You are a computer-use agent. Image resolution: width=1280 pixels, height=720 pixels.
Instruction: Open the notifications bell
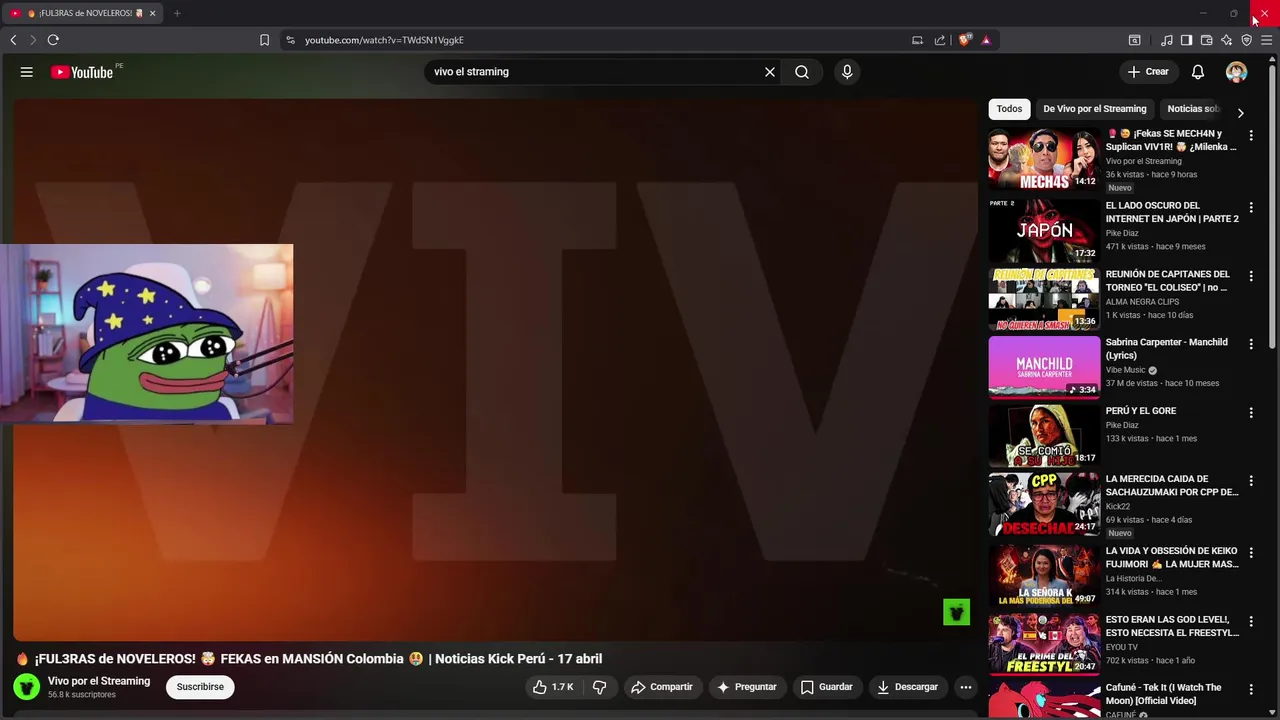click(1198, 72)
